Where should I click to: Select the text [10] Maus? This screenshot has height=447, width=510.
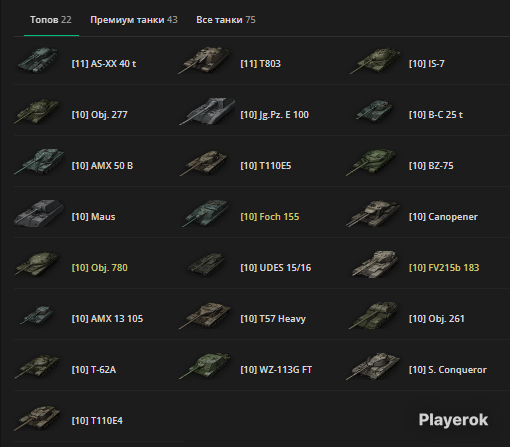93,217
